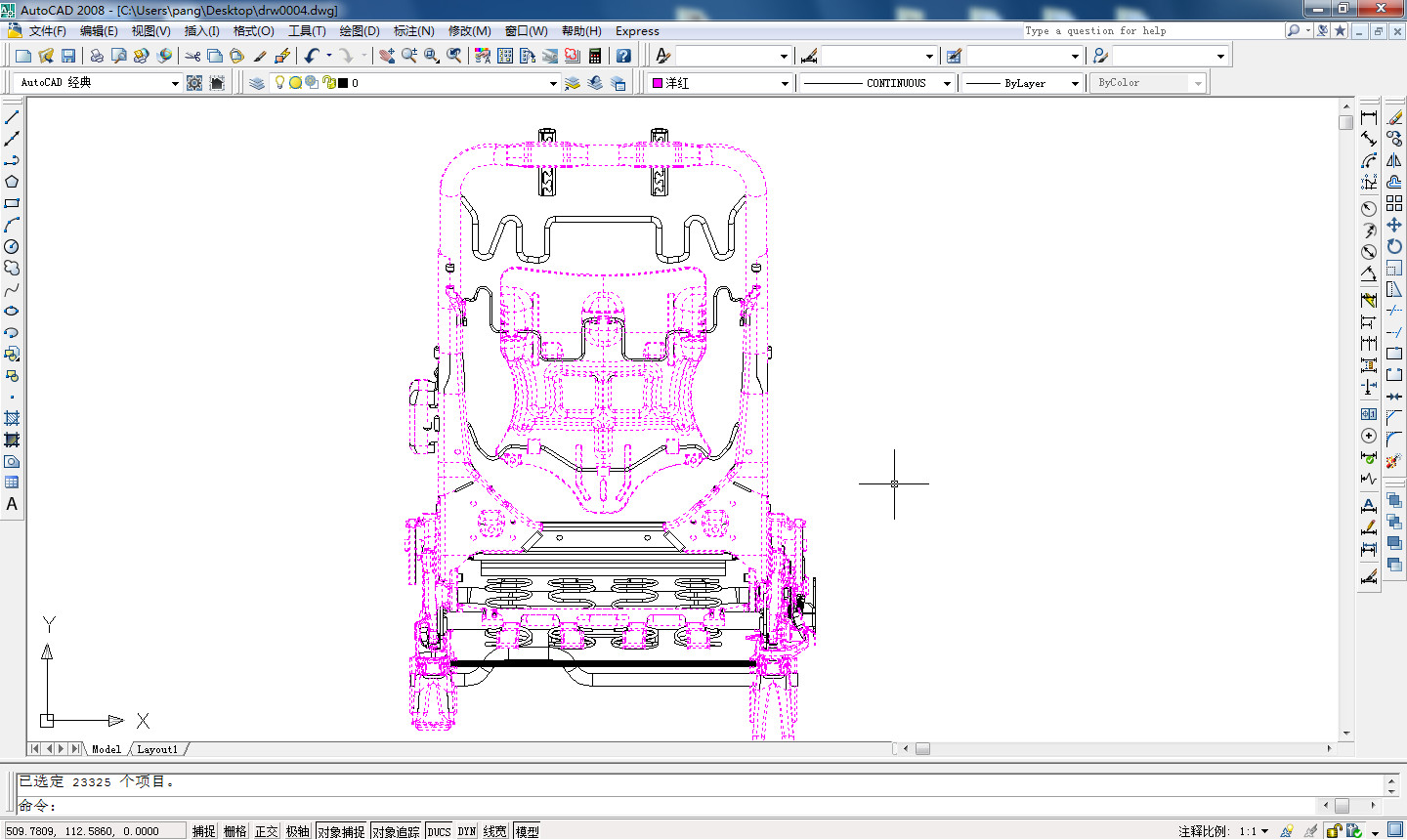Open Text Style manager icon
The height and width of the screenshot is (840, 1407).
click(x=663, y=56)
